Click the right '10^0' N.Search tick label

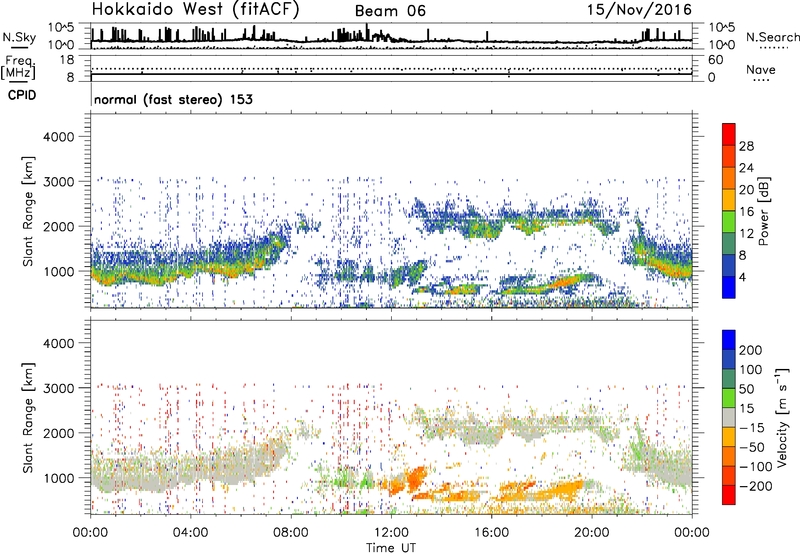point(722,45)
